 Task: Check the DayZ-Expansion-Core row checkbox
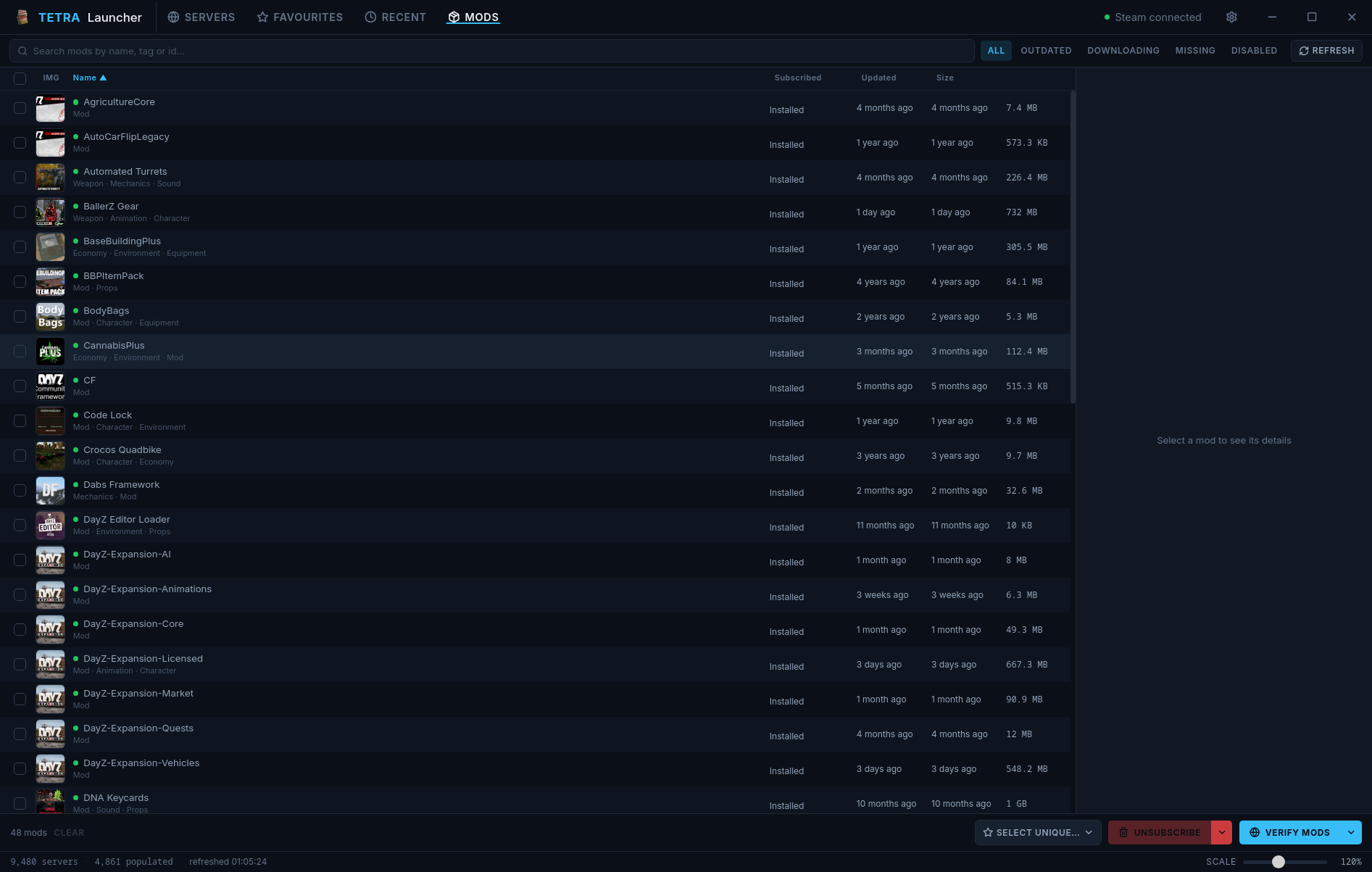point(20,630)
